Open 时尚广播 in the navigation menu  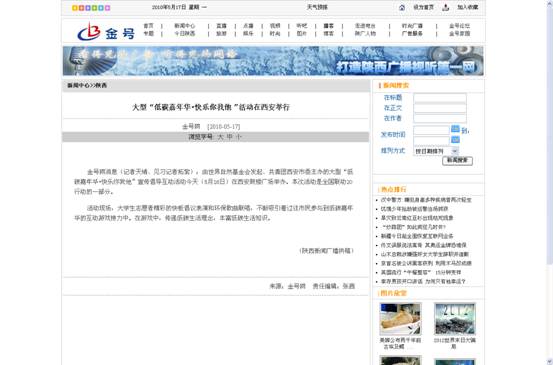pyautogui.click(x=412, y=26)
